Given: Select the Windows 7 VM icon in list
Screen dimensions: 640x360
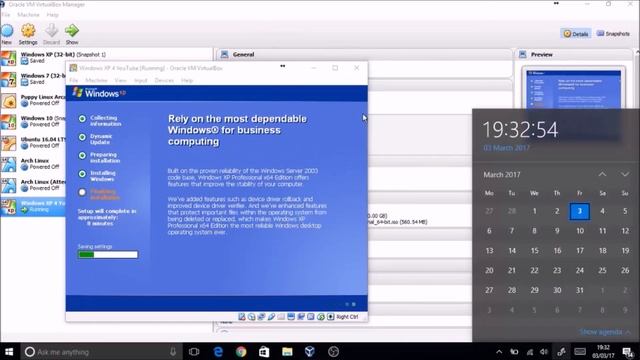Looking at the screenshot, I should pos(9,79).
